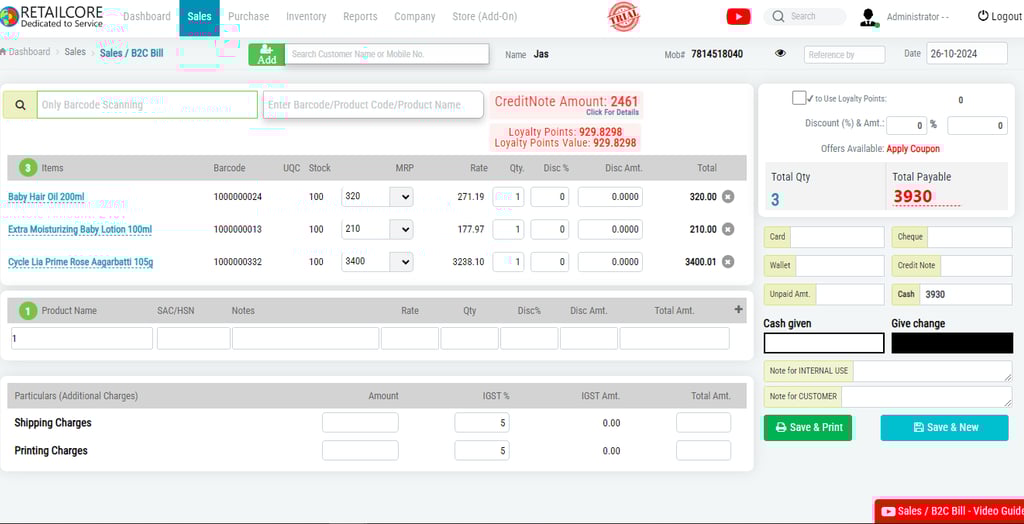Open the YouTube icon in header
Image resolution: width=1024 pixels, height=524 pixels.
click(x=738, y=17)
